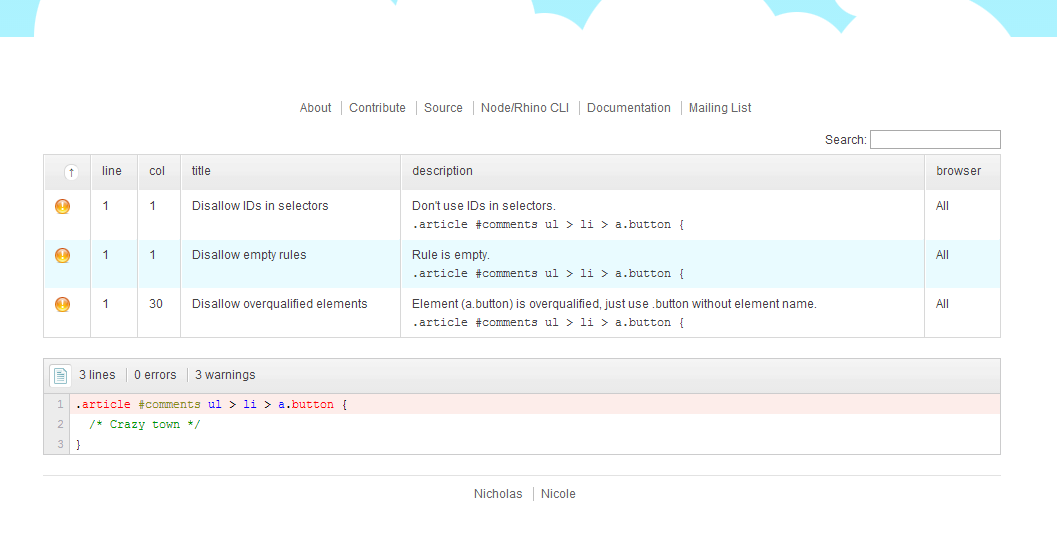Click the Rule is empty description
This screenshot has width=1057, height=535.
pos(451,255)
